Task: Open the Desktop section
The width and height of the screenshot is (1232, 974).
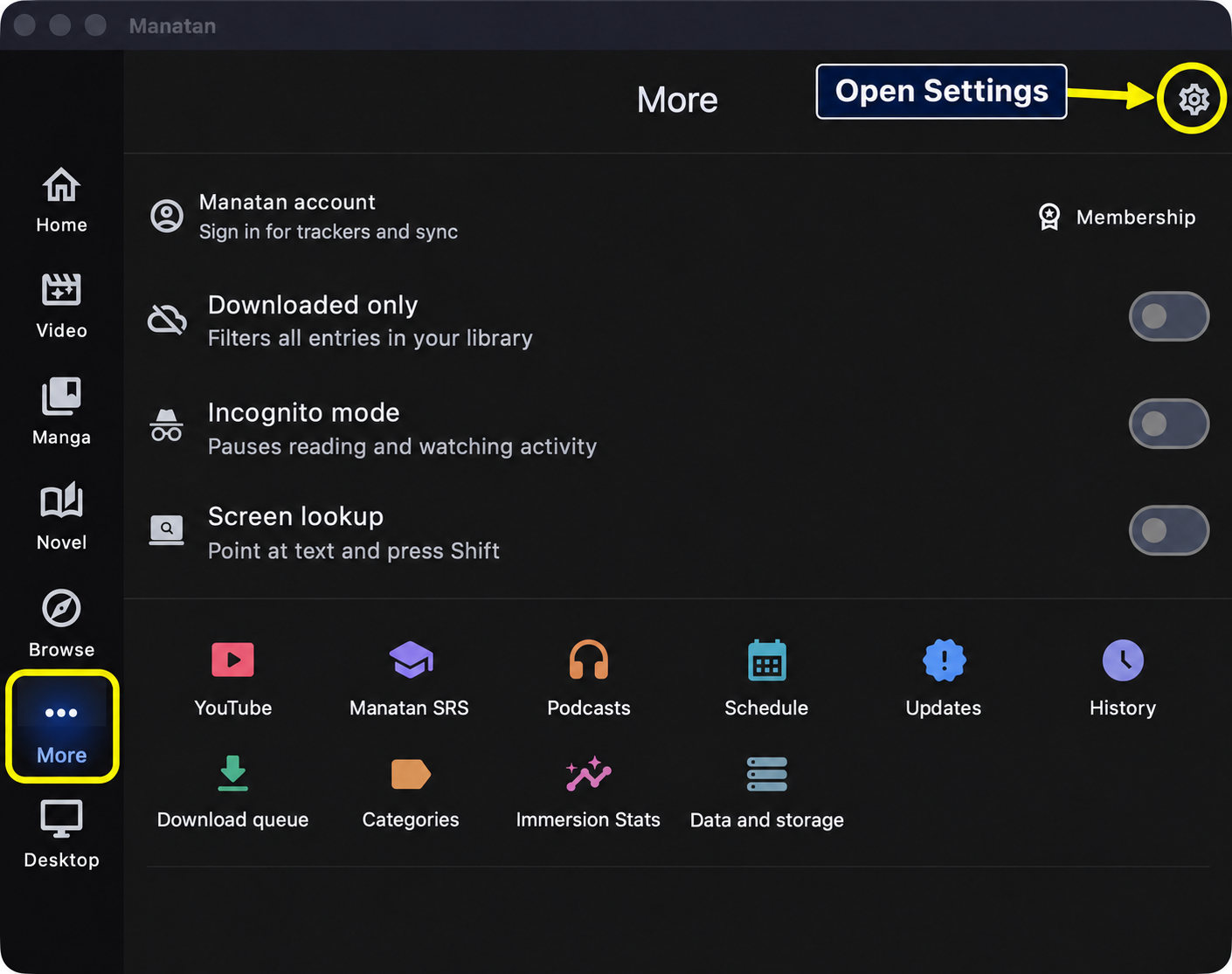Action: coord(61,834)
